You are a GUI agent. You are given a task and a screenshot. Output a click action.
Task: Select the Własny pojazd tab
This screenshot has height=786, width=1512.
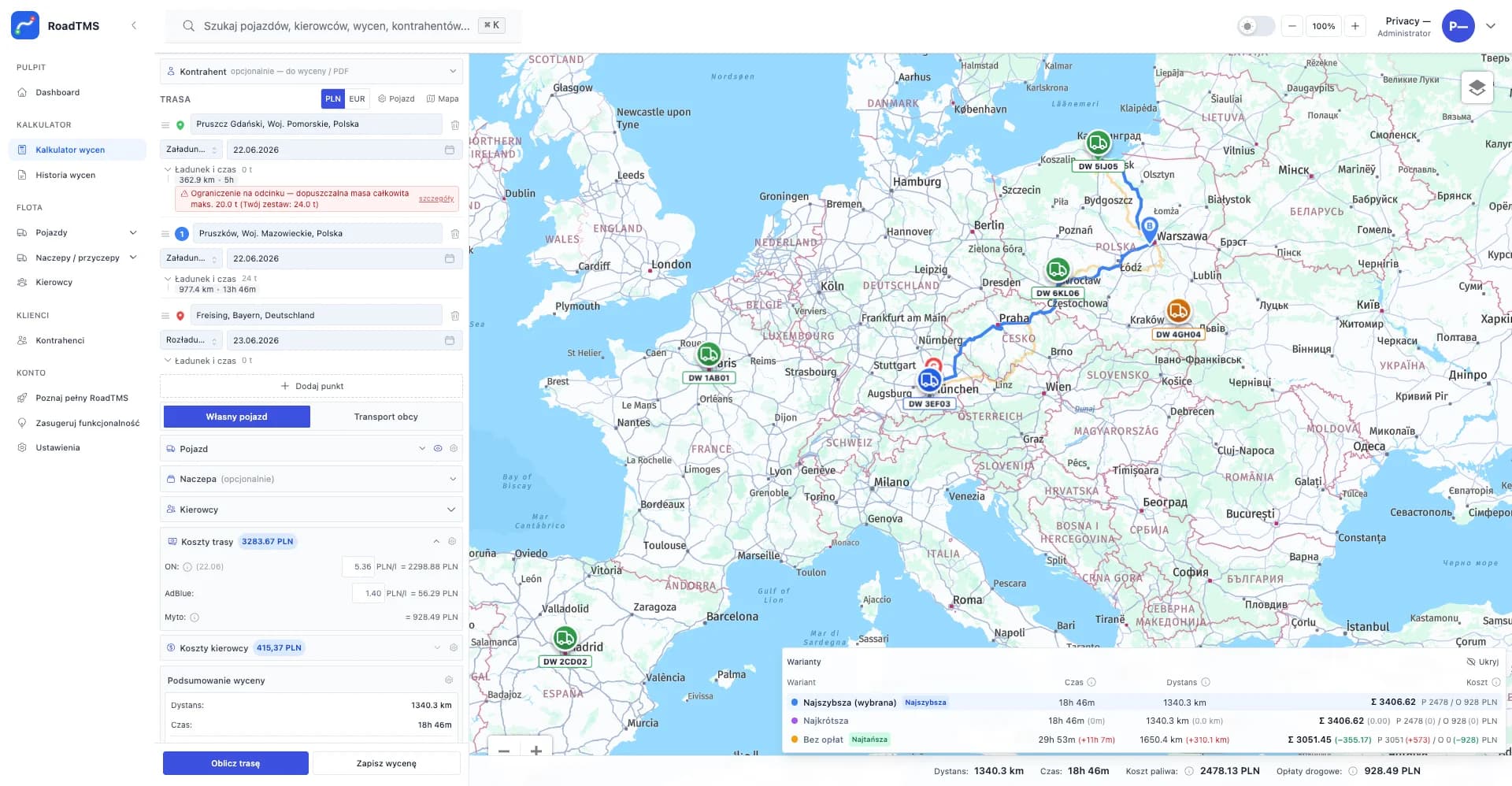click(x=236, y=417)
